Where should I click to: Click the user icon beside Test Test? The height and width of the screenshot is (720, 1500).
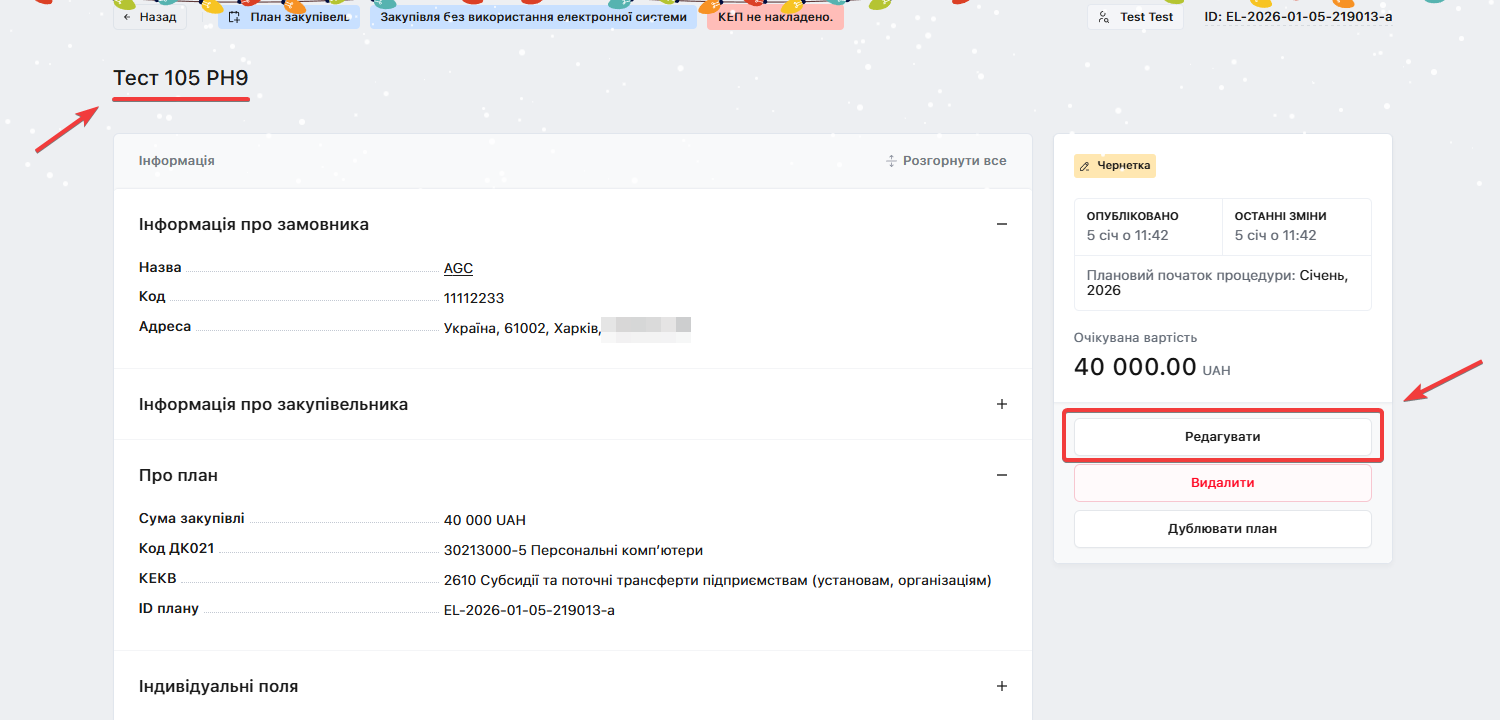tap(1104, 17)
